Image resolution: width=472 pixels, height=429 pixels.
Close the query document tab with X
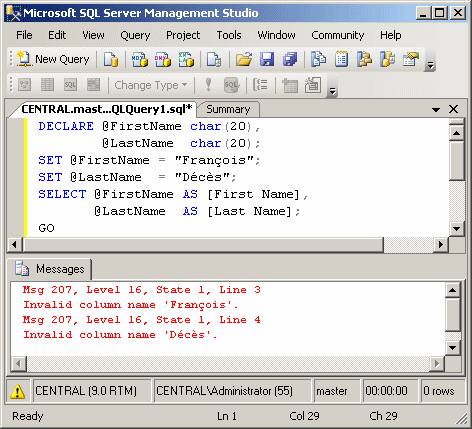(x=453, y=109)
